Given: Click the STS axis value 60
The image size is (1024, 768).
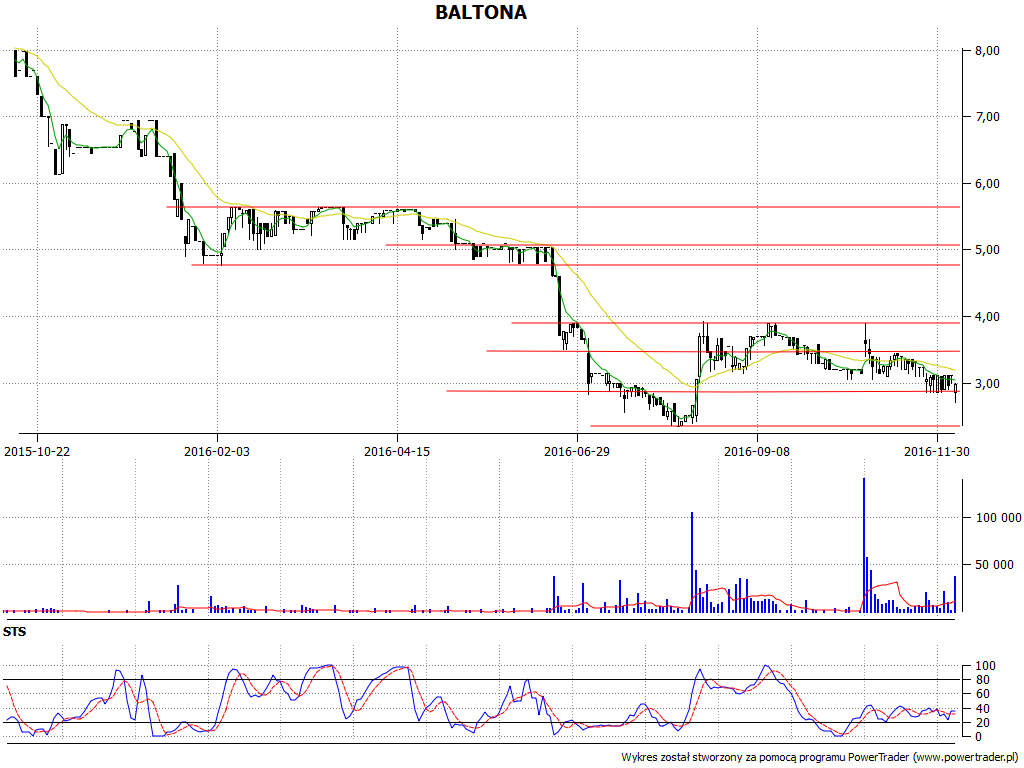Looking at the screenshot, I should pyautogui.click(x=982, y=694).
